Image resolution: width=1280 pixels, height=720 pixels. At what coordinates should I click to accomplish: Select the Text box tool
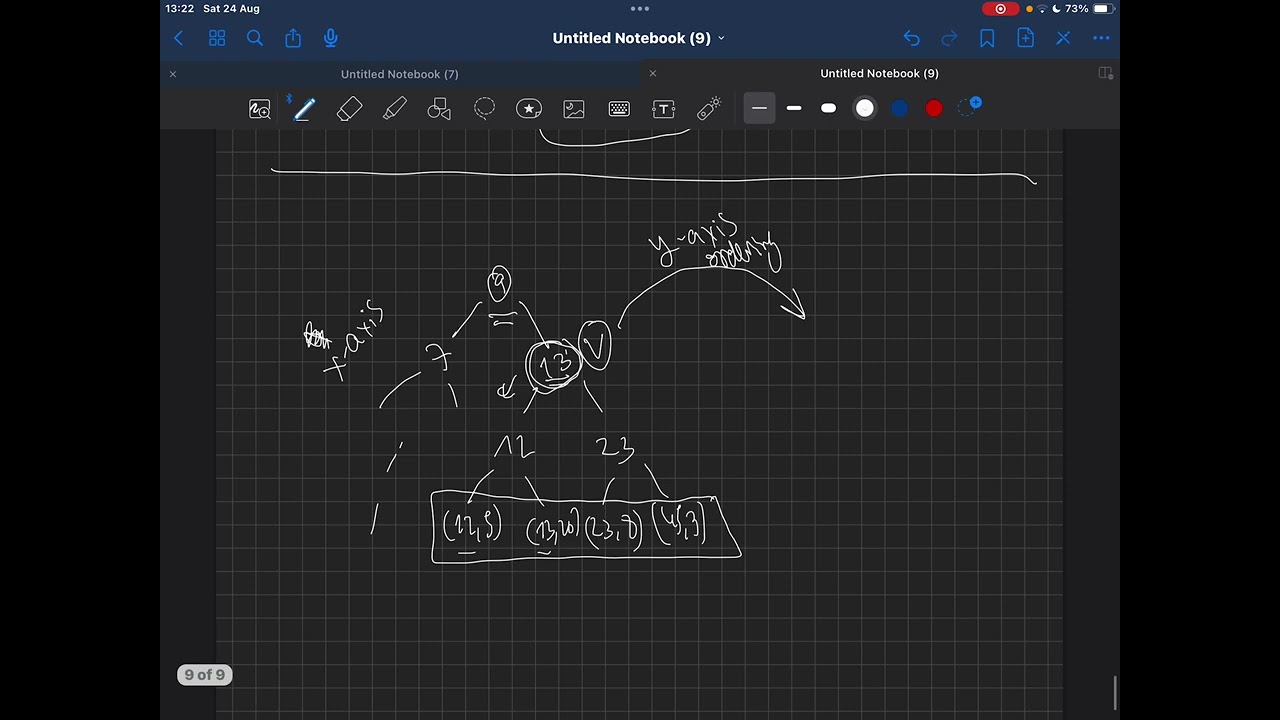pyautogui.click(x=664, y=109)
